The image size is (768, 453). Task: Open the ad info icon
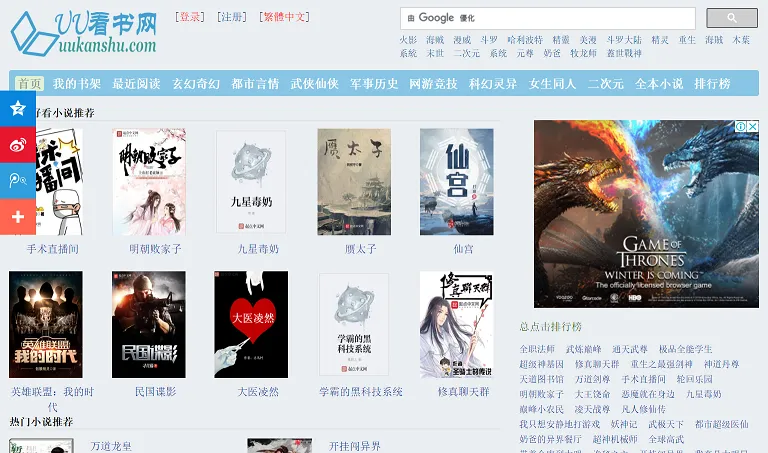pos(741,127)
